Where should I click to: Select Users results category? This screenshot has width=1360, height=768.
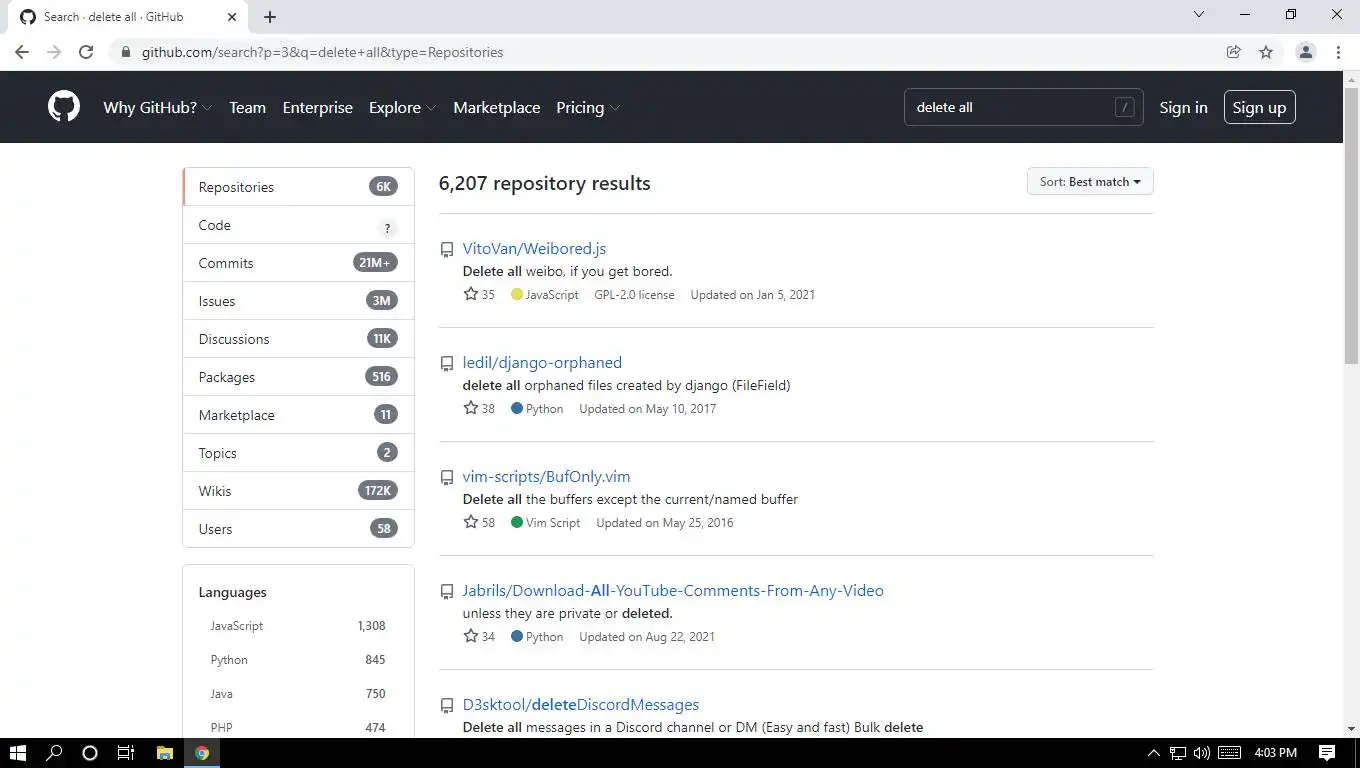pos(298,529)
